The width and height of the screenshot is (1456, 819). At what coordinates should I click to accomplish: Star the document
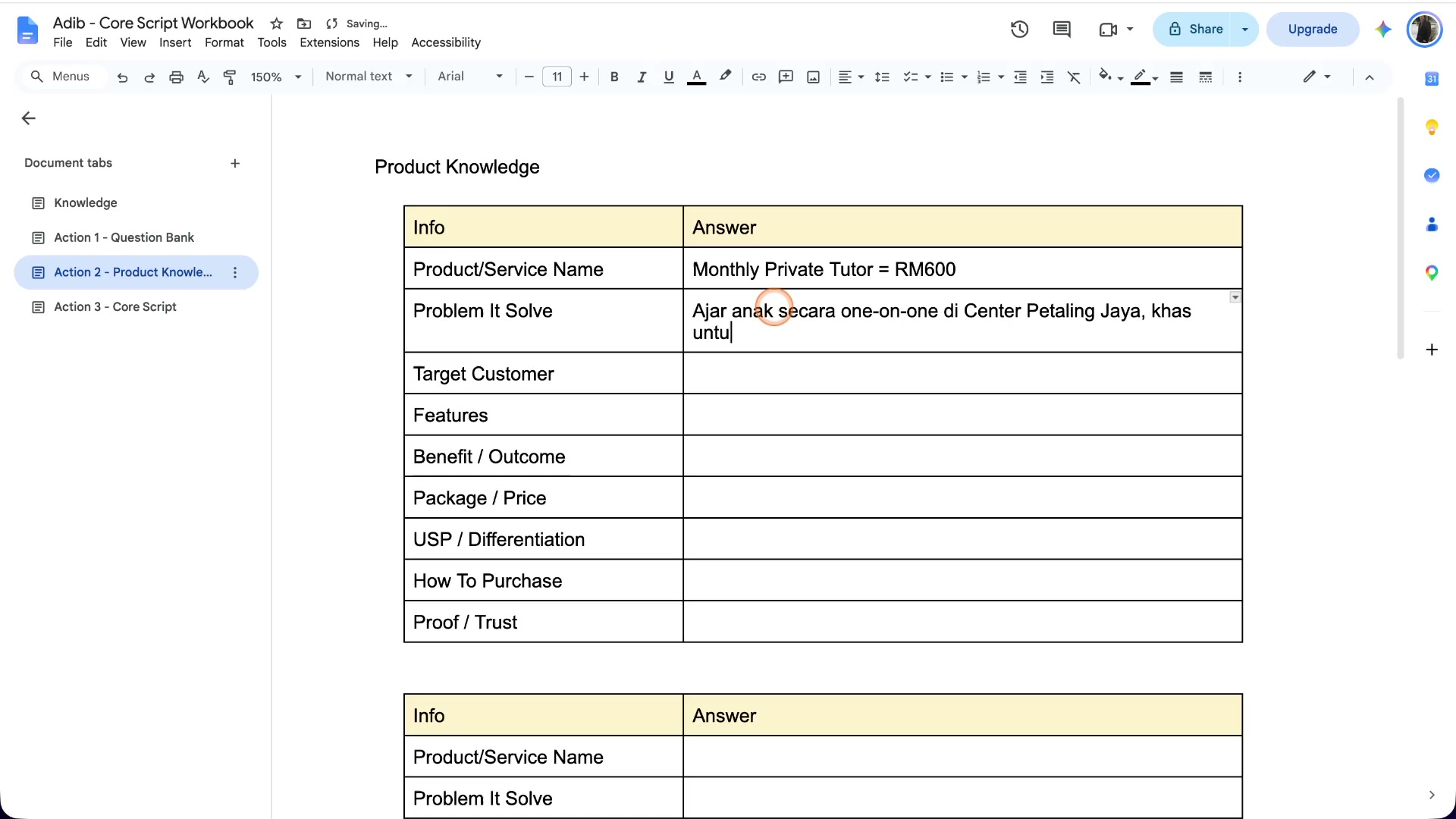(x=277, y=24)
